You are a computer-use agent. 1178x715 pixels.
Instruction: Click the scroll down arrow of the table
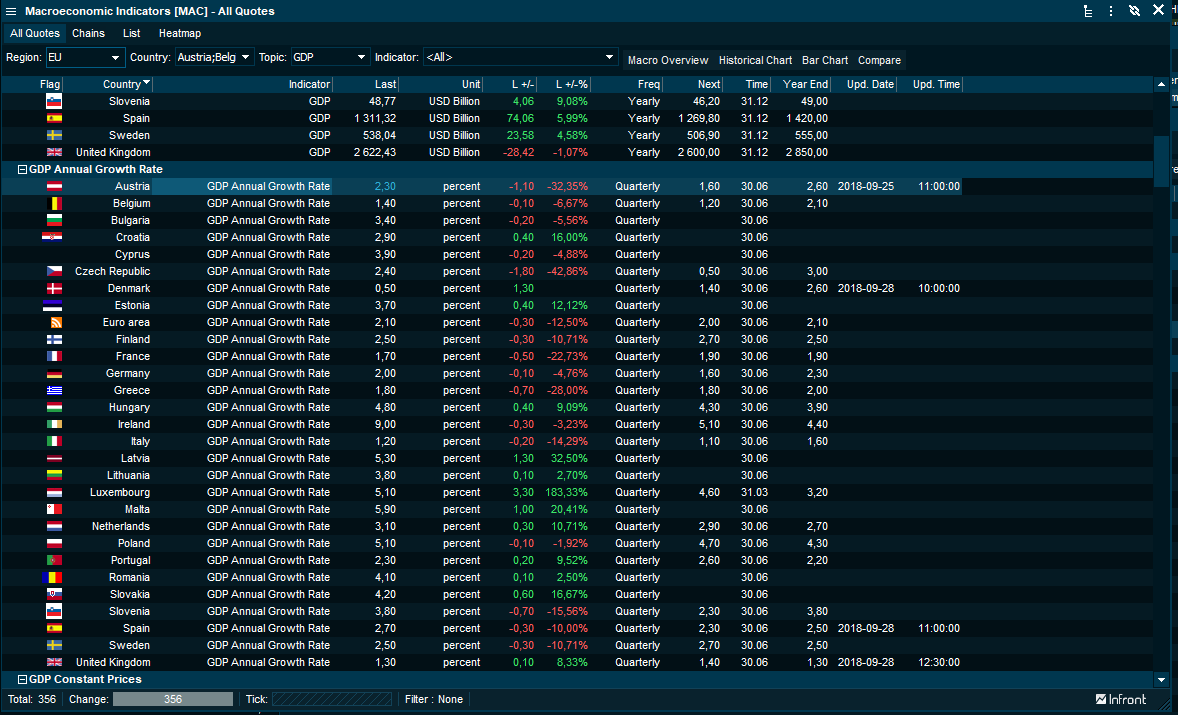coord(1161,680)
